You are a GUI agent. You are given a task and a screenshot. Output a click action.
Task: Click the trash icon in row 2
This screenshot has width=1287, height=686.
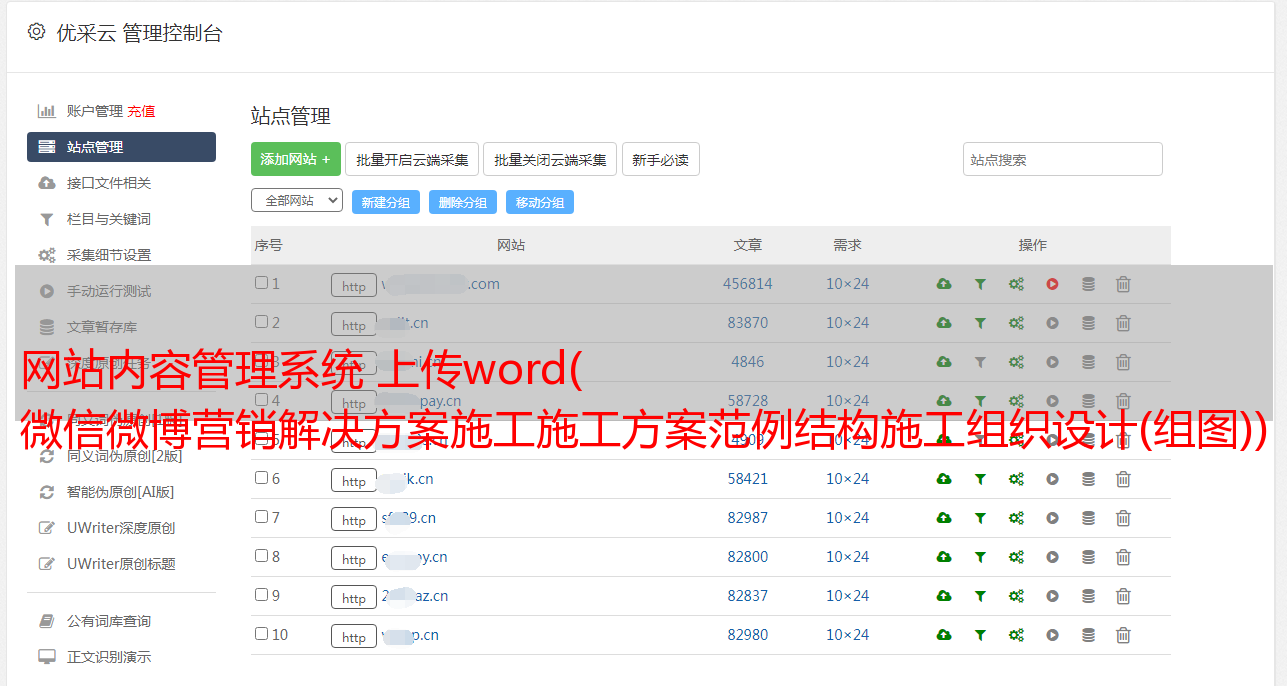[1123, 323]
